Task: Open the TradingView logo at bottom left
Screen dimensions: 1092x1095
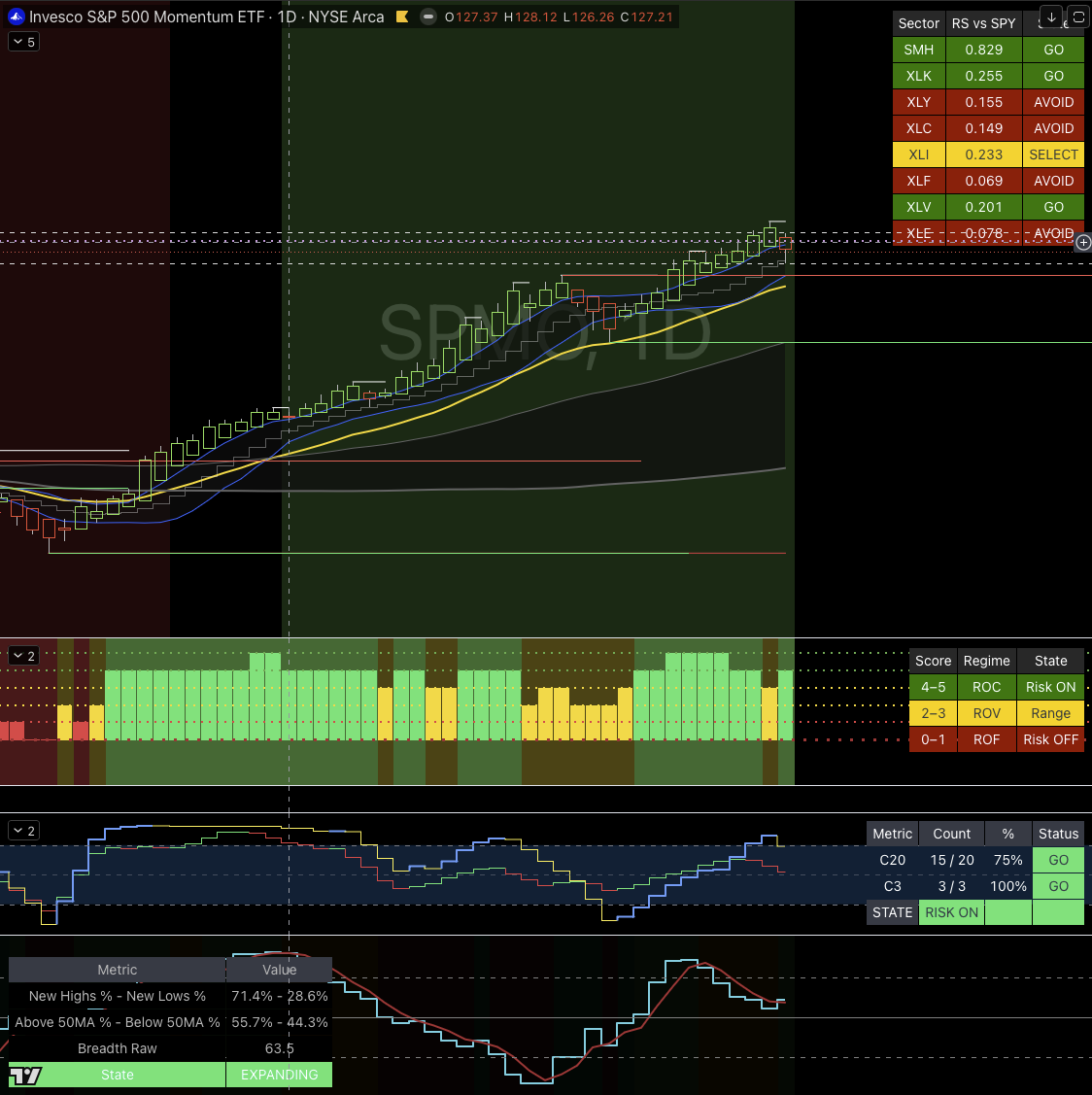Action: click(25, 1076)
